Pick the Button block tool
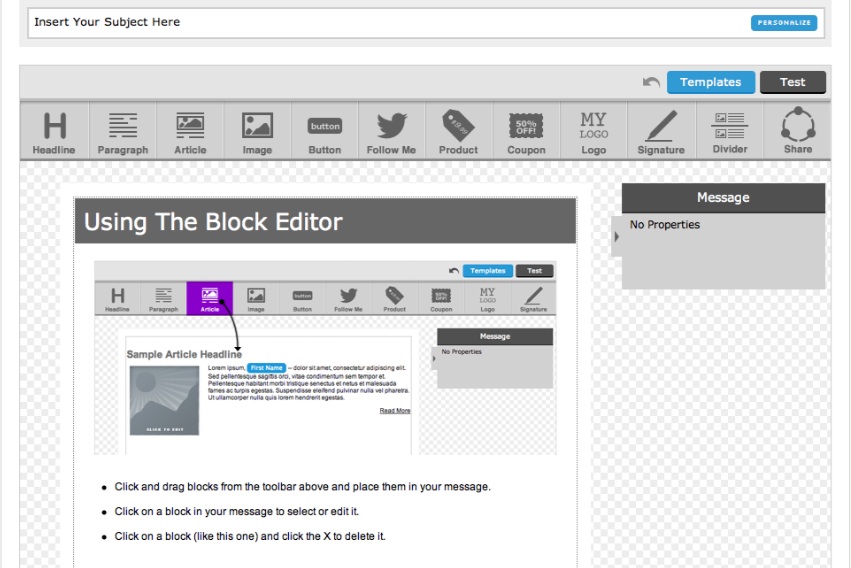This screenshot has height=568, width=851. [325, 132]
